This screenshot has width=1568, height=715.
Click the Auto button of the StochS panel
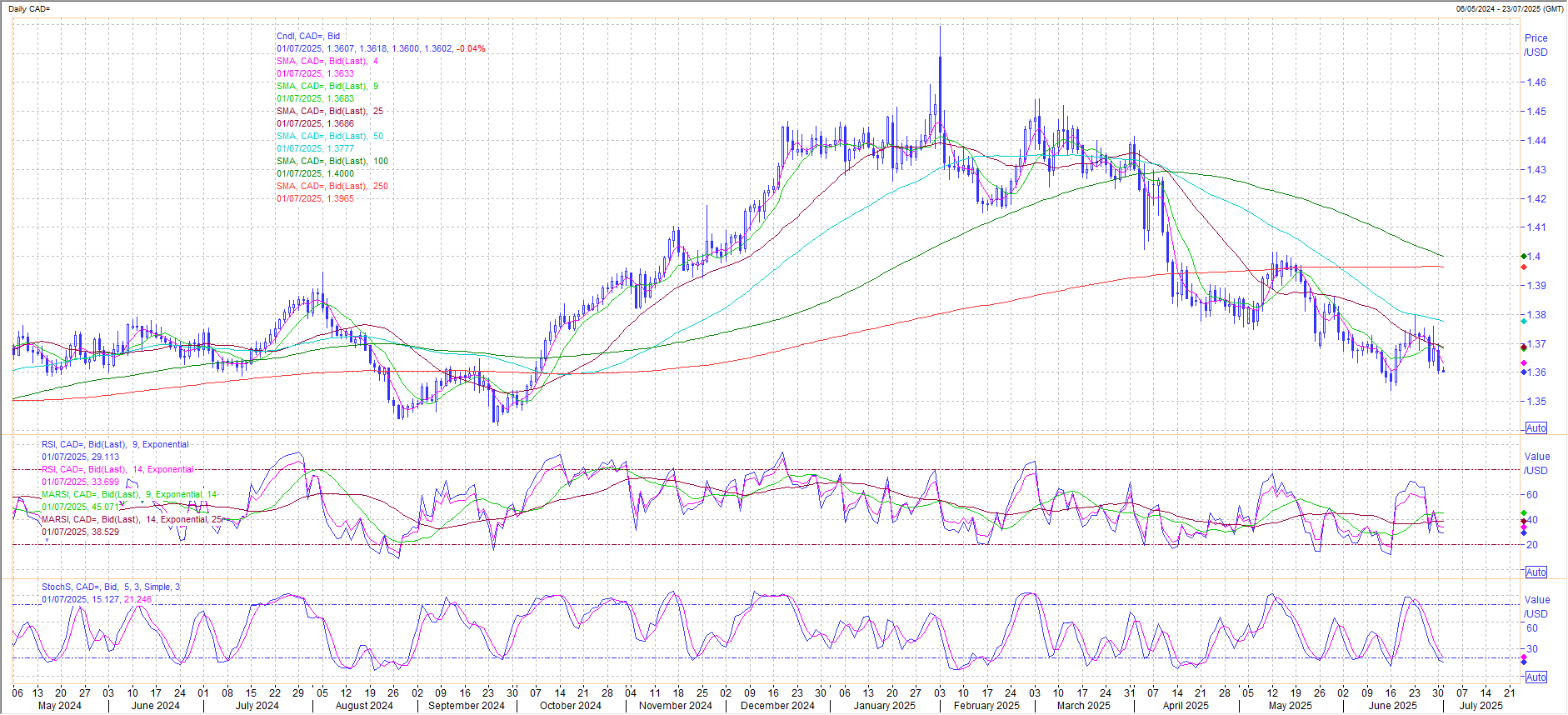pyautogui.click(x=1536, y=677)
